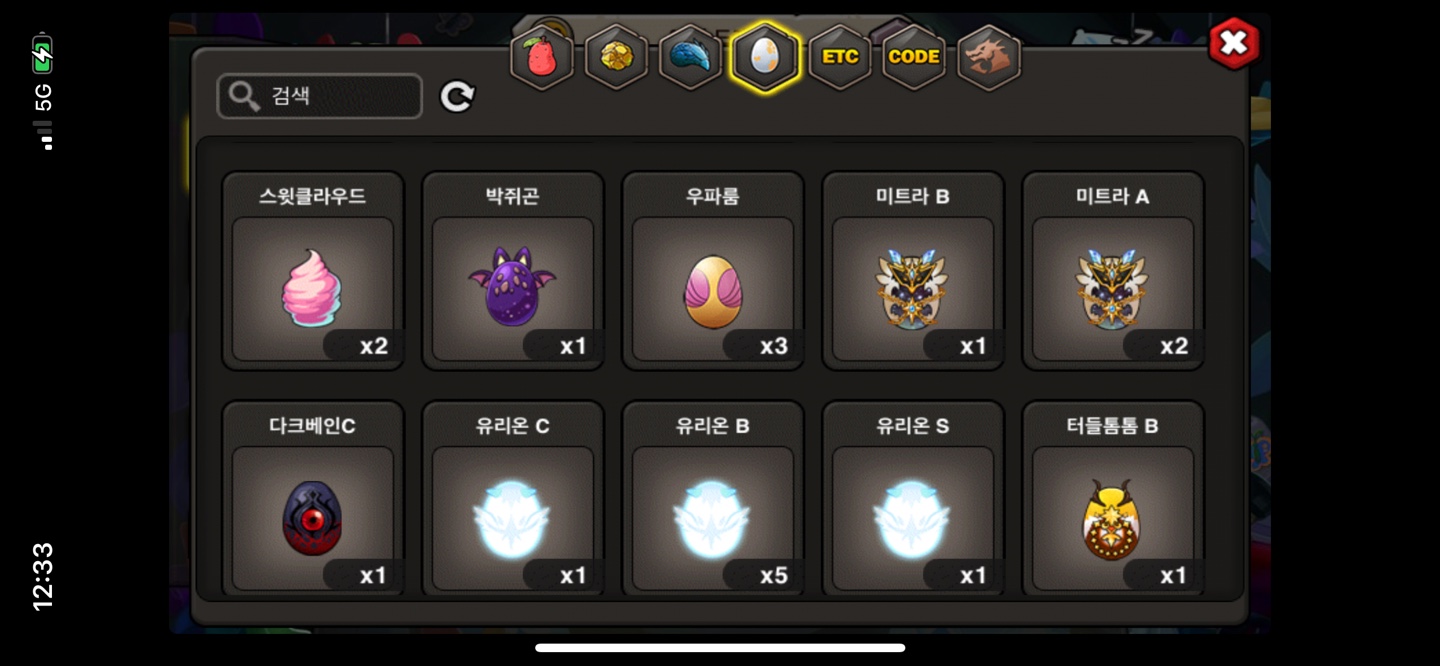The height and width of the screenshot is (666, 1440).
Task: Close the inventory window with red X
Action: click(1234, 43)
